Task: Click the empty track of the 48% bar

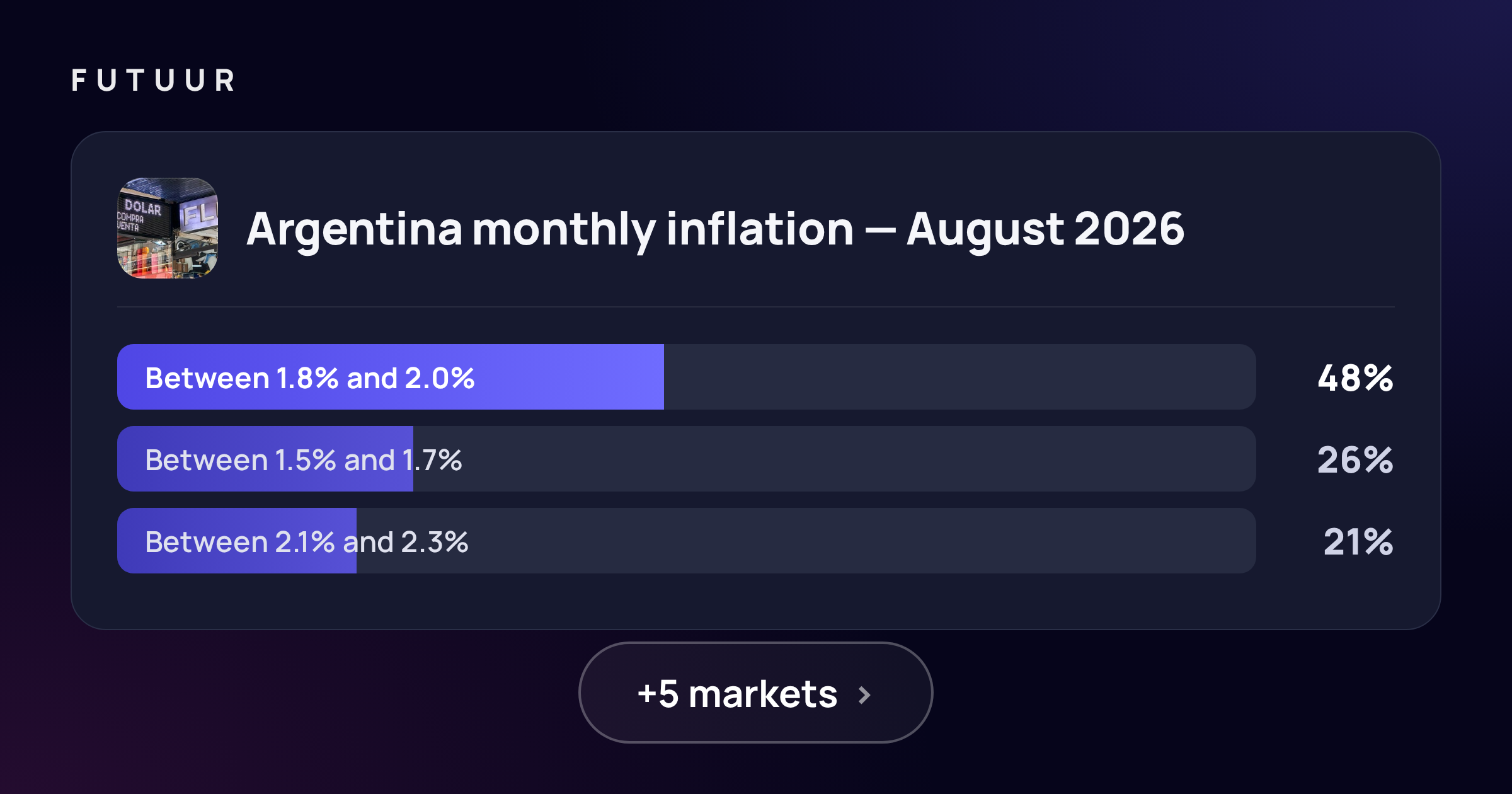Action: click(x=959, y=377)
